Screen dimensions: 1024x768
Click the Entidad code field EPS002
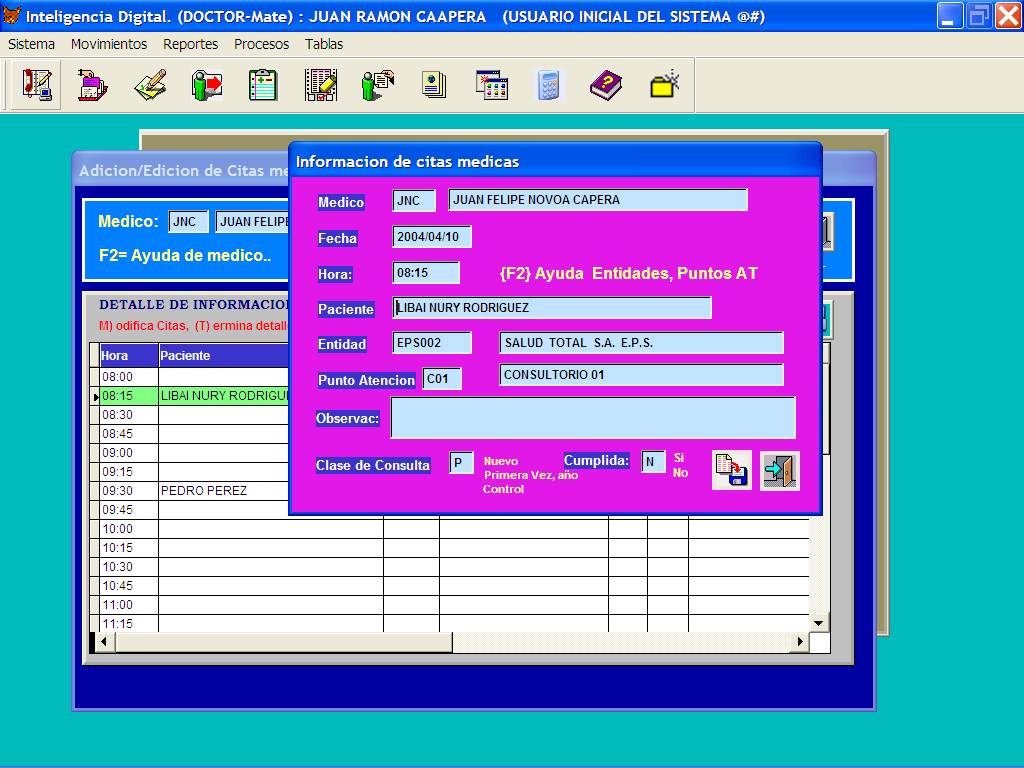pos(432,343)
